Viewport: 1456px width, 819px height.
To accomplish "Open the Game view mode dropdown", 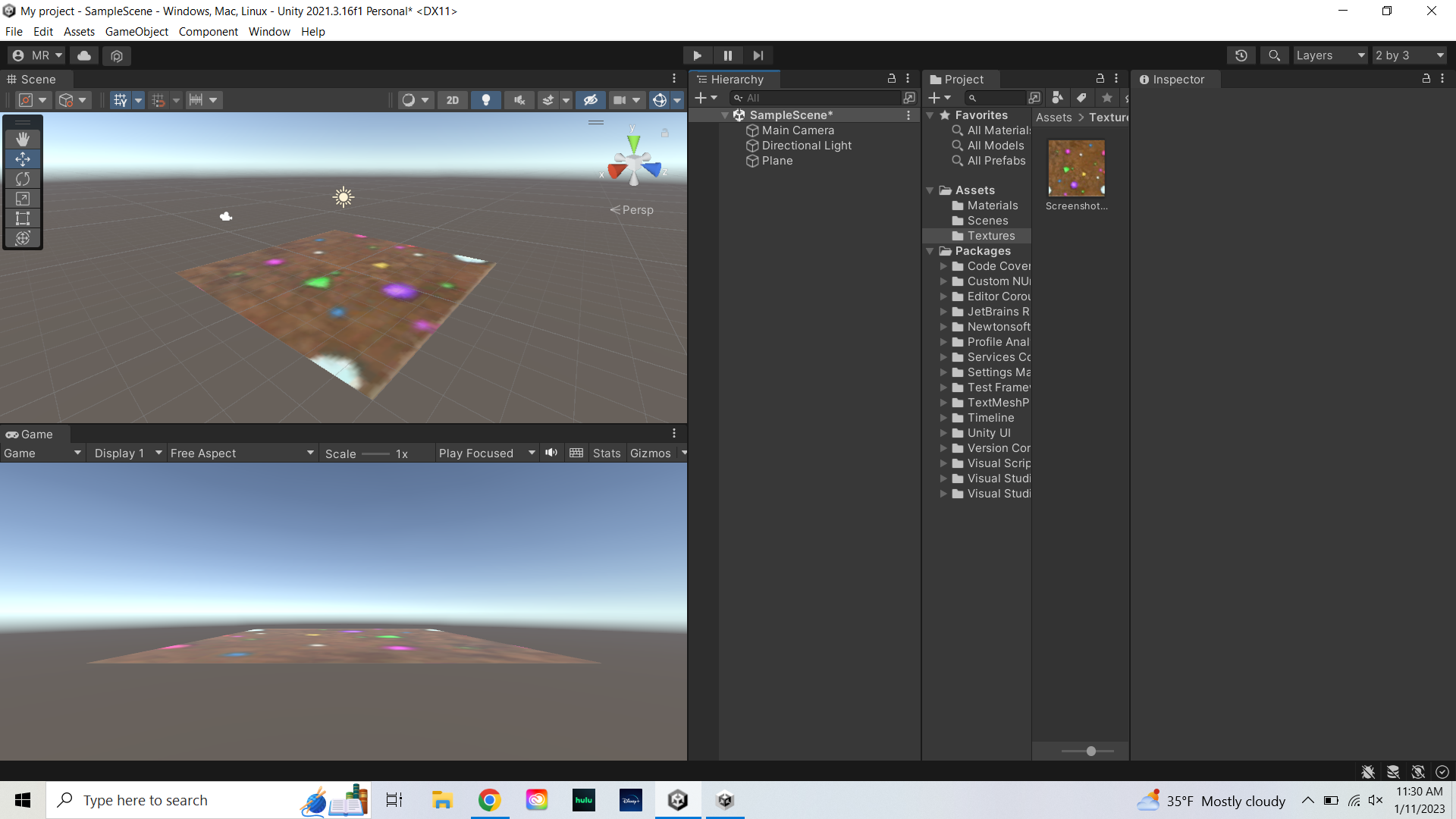I will click(x=42, y=453).
